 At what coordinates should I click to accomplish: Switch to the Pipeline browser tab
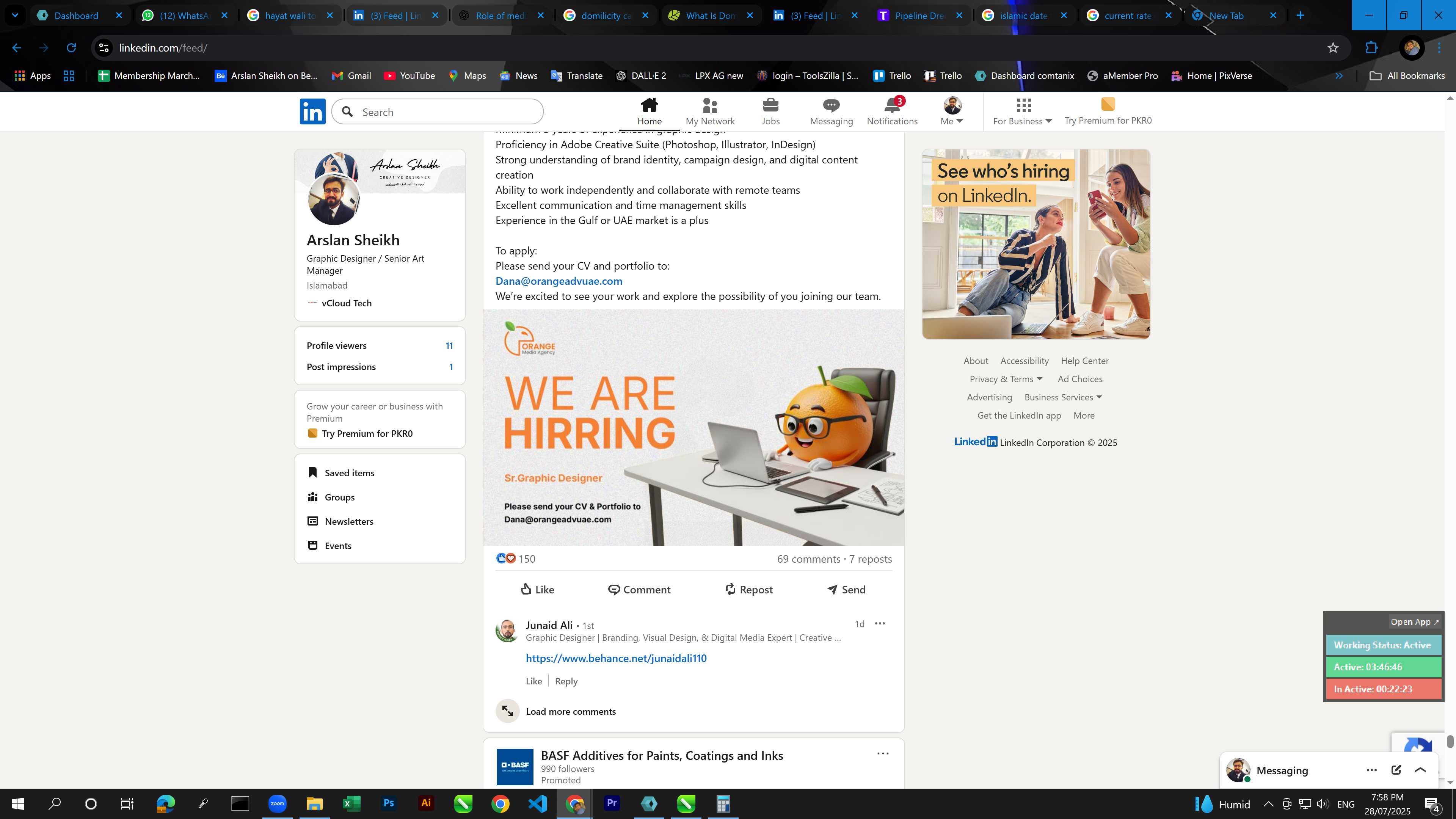[x=919, y=15]
